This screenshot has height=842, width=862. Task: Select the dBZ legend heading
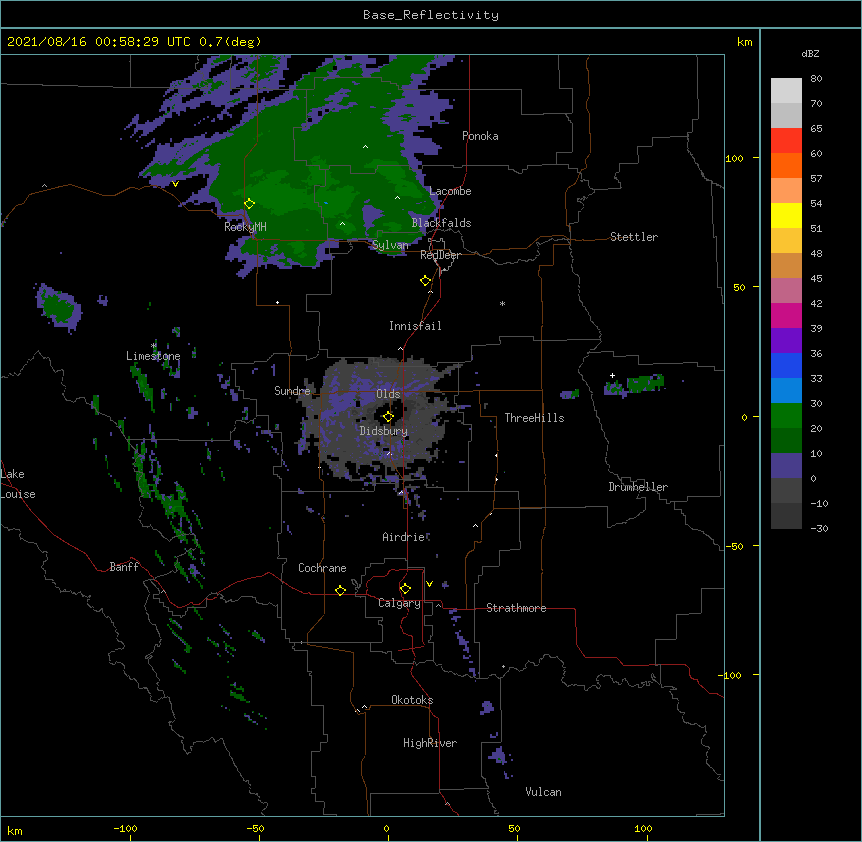tap(810, 53)
